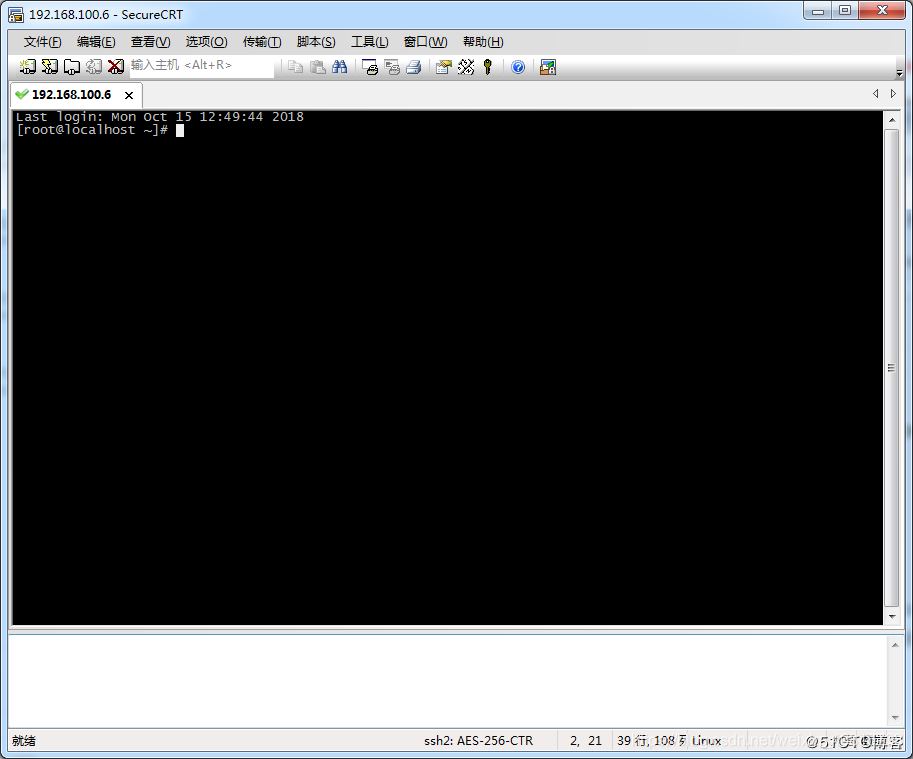Close the 192.168.100.6 session tab
The image size is (913, 759).
coord(129,95)
